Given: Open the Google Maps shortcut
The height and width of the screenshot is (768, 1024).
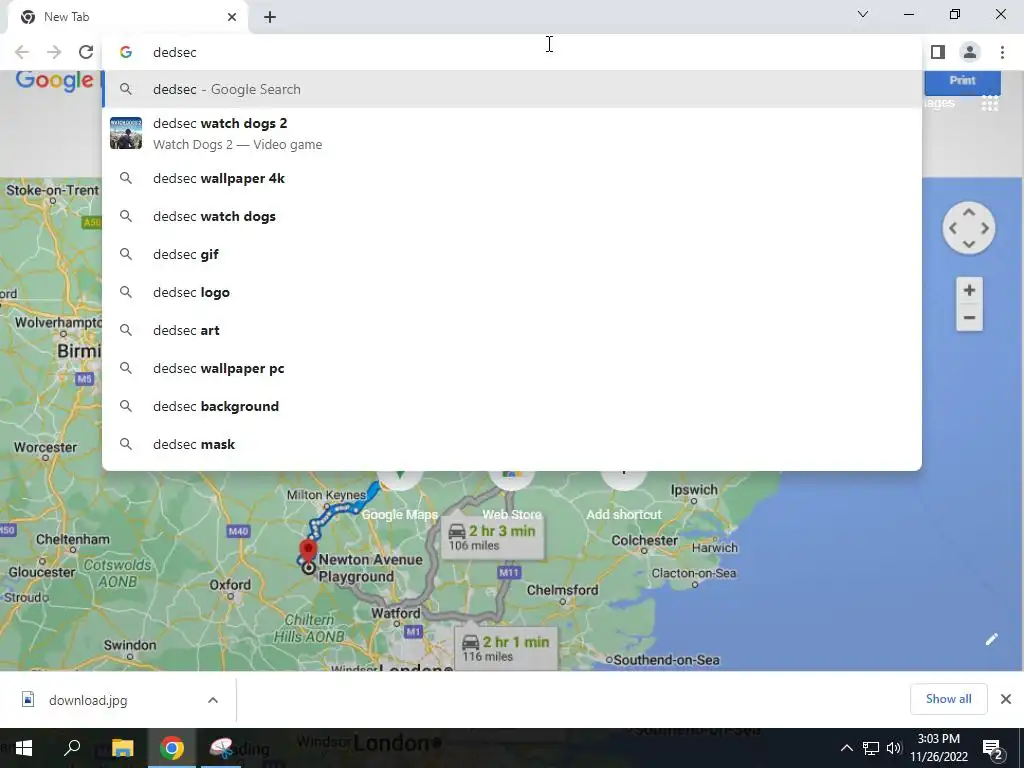Looking at the screenshot, I should (x=400, y=496).
